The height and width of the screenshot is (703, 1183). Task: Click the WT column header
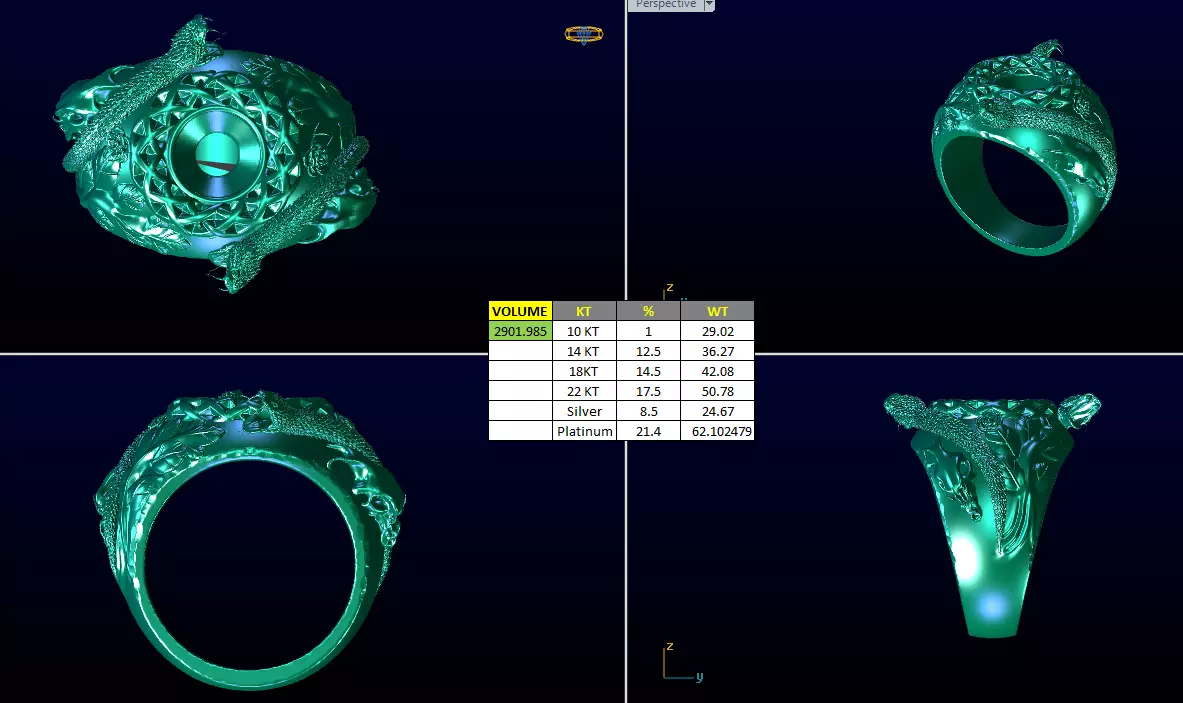717,311
